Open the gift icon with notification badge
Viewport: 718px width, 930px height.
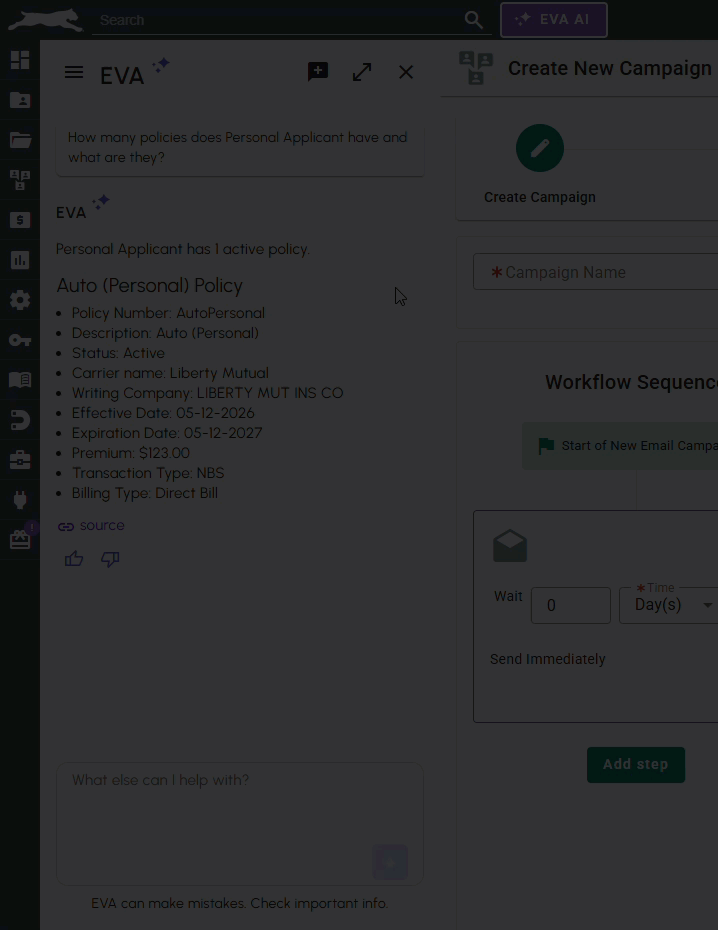(x=20, y=539)
